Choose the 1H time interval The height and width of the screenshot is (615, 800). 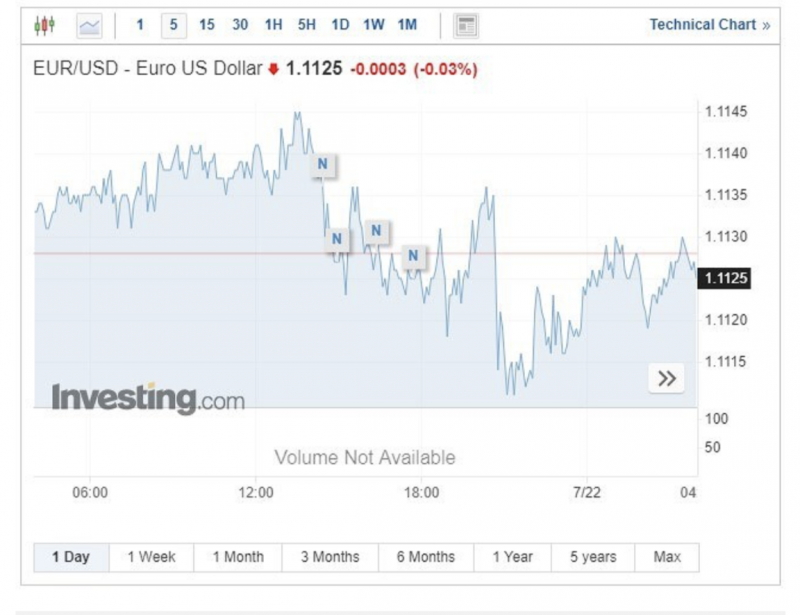click(x=273, y=25)
